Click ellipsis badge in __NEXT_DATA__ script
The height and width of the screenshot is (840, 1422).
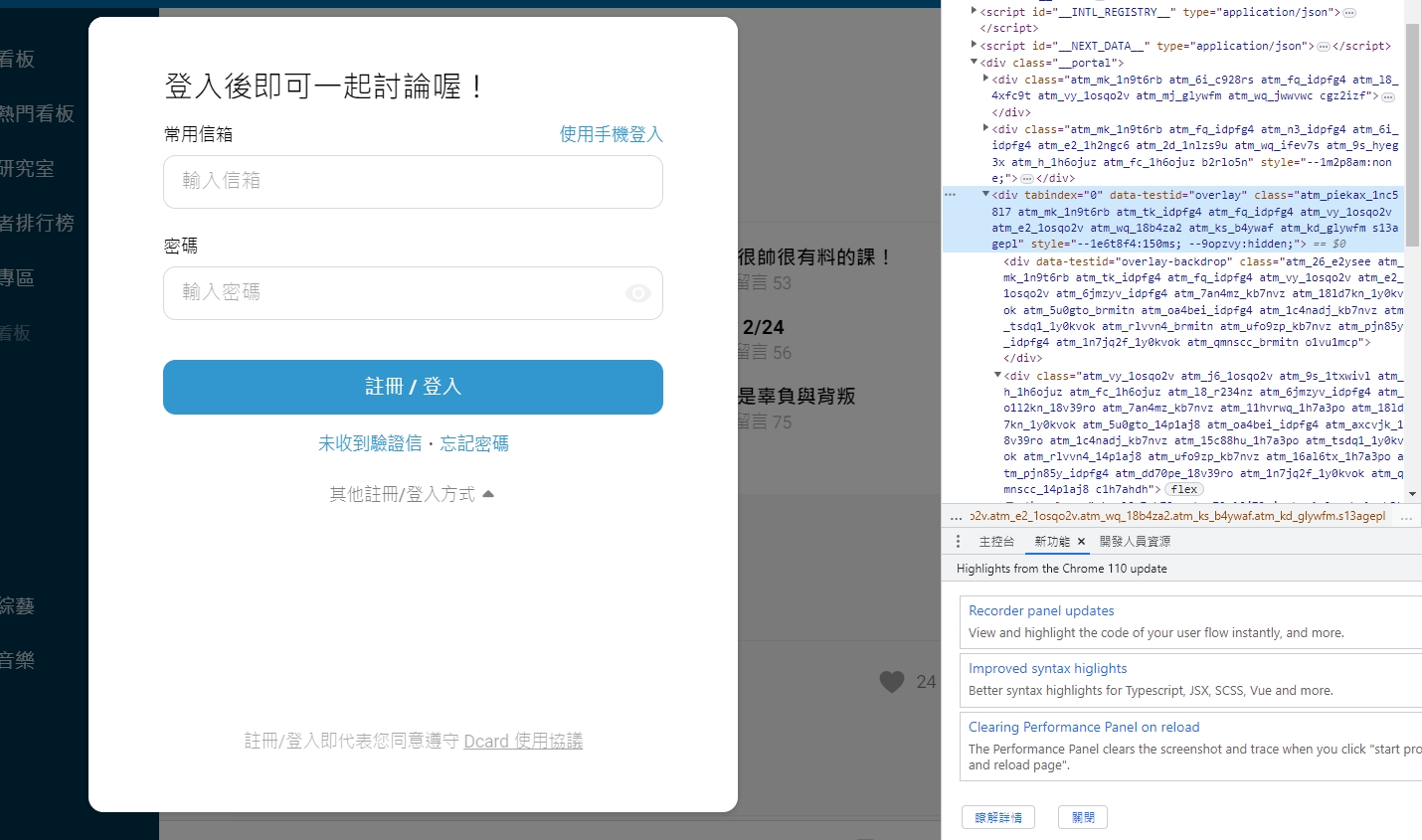coord(1324,46)
